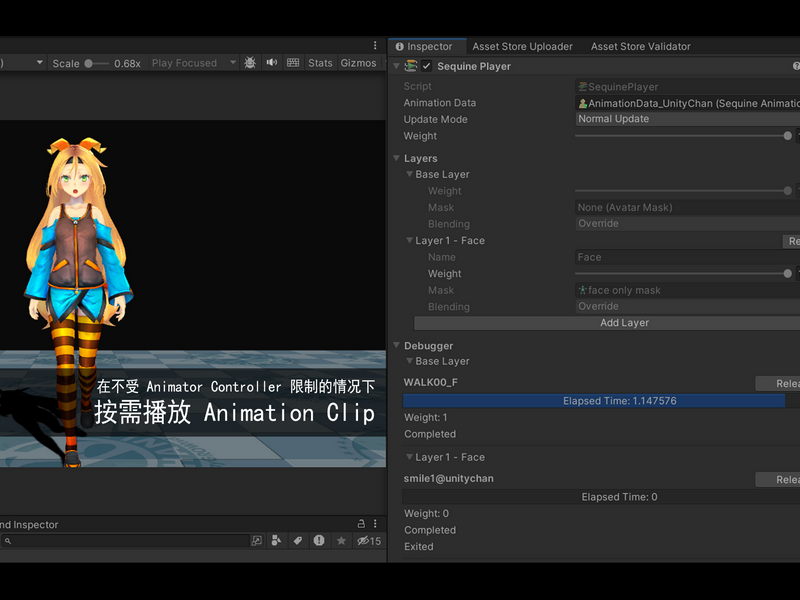Click the 'Exited' status text

(419, 546)
